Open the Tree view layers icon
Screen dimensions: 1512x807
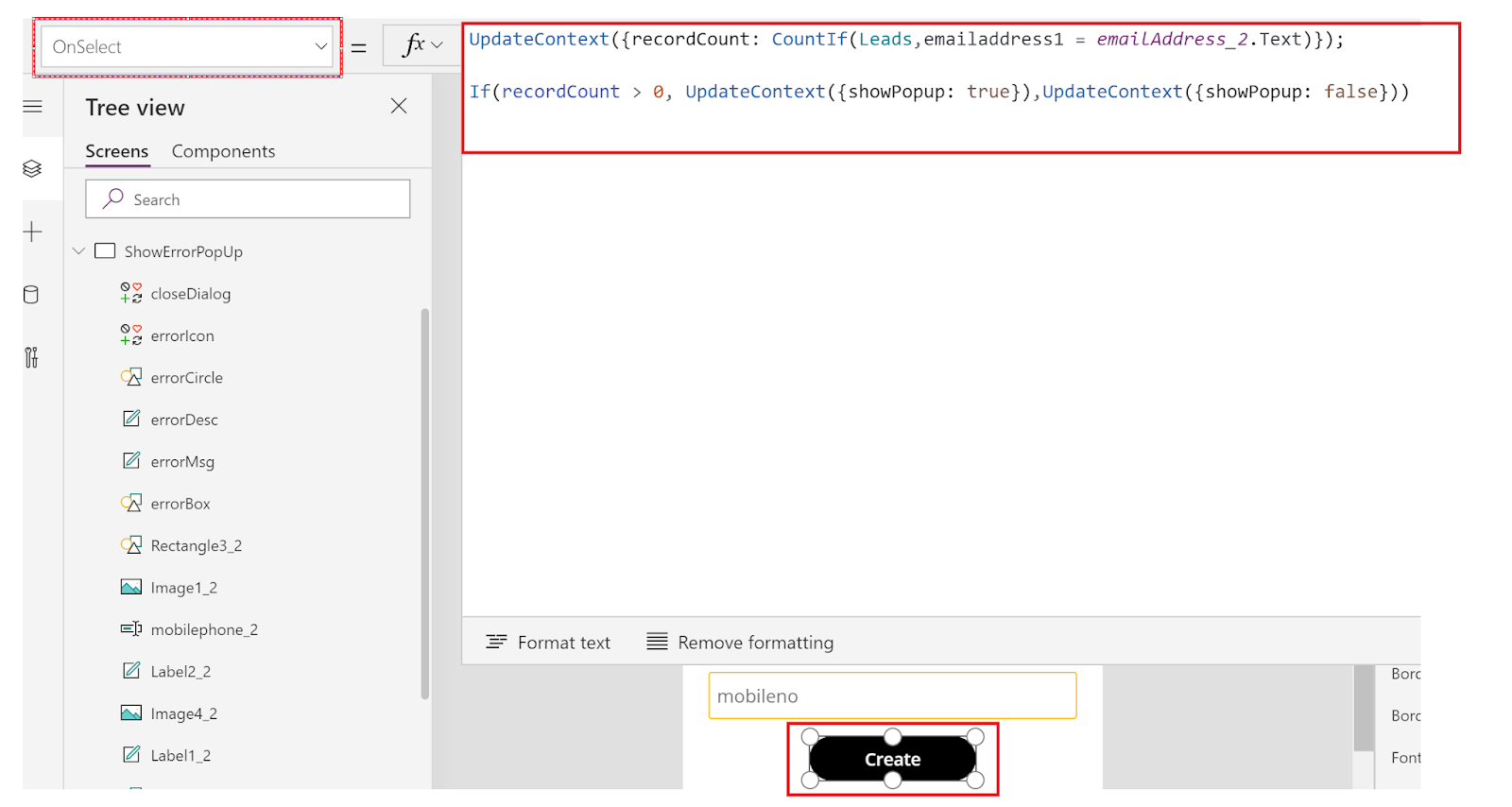(32, 168)
